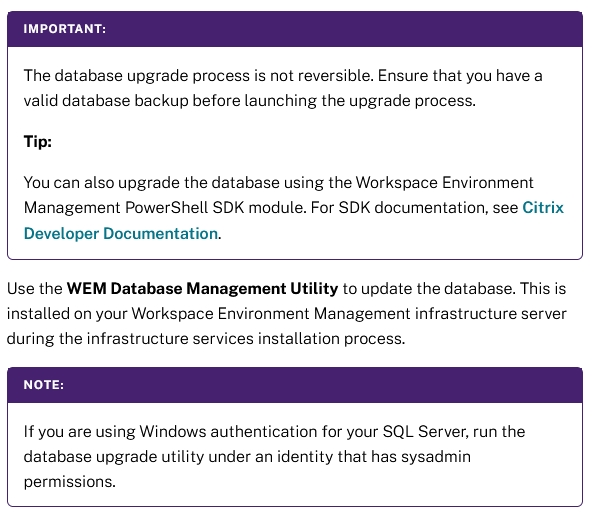This screenshot has height=514, width=593.
Task: Click the 'For SDK documentation, see' text
Action: pos(414,208)
